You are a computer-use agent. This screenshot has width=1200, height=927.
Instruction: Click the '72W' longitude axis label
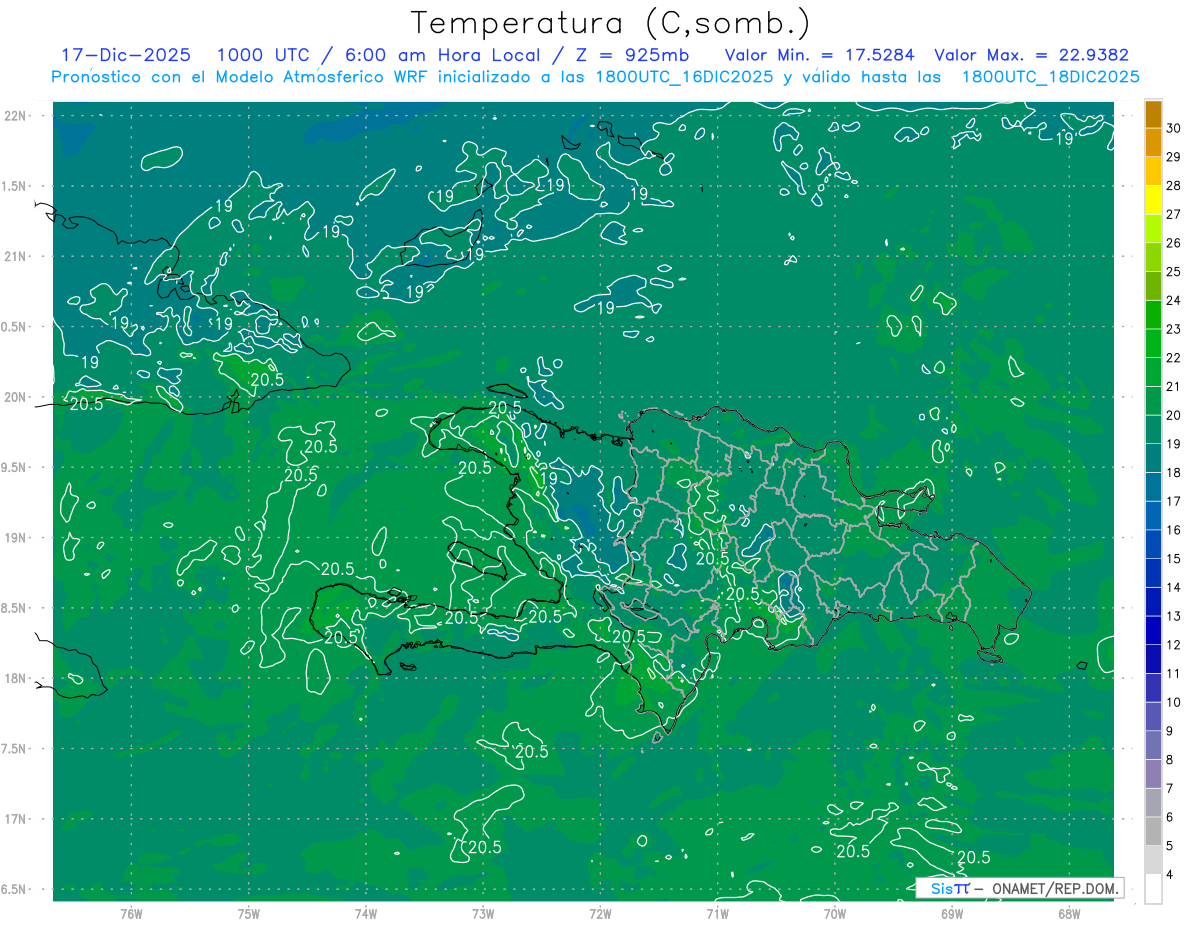[600, 913]
